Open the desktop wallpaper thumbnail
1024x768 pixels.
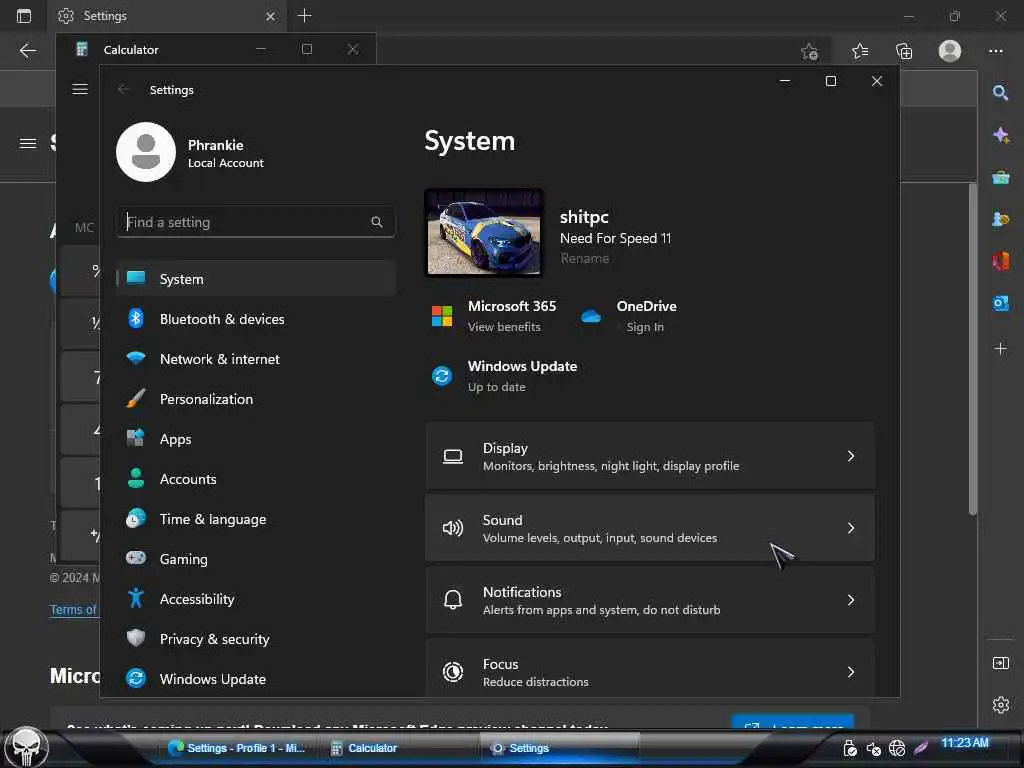click(484, 232)
